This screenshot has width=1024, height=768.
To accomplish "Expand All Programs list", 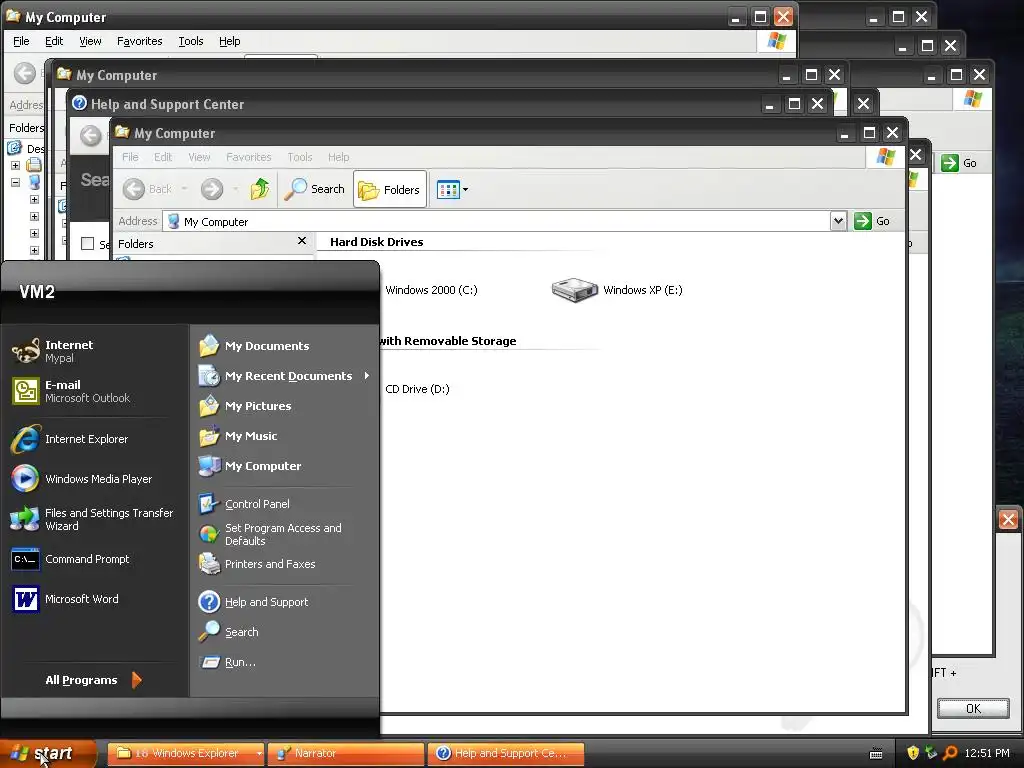I will point(94,680).
